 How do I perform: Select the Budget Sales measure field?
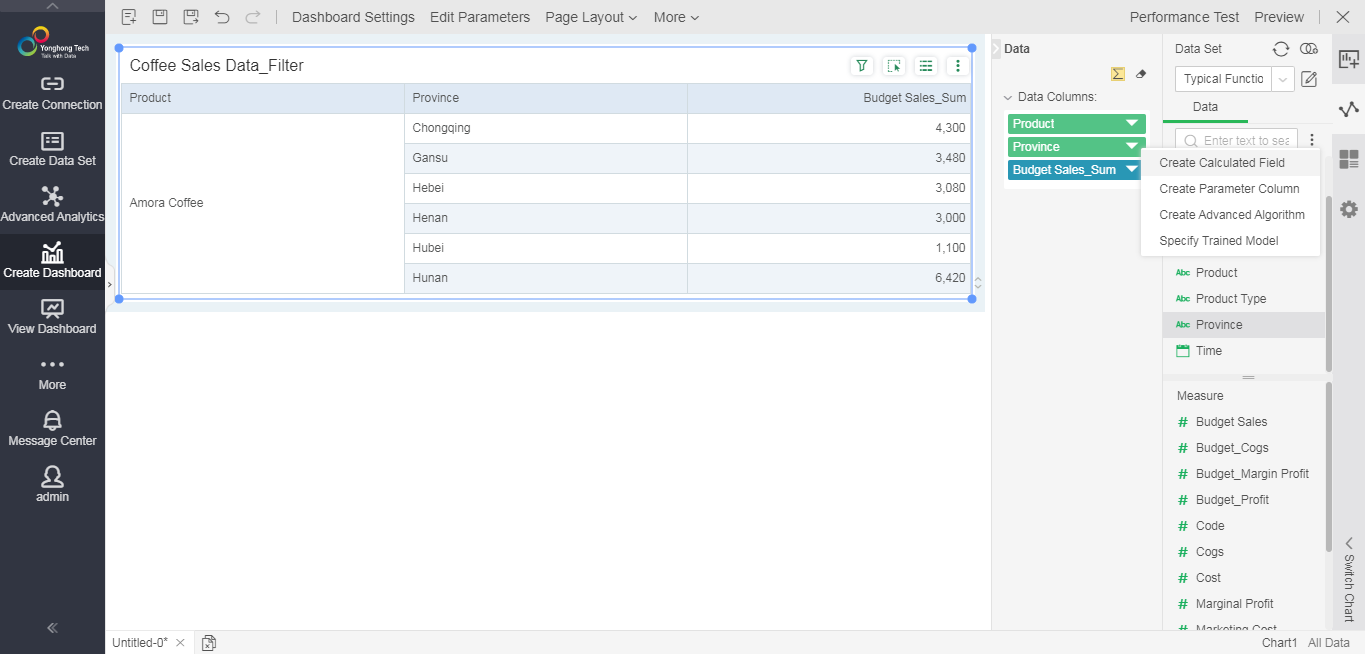[1231, 422]
